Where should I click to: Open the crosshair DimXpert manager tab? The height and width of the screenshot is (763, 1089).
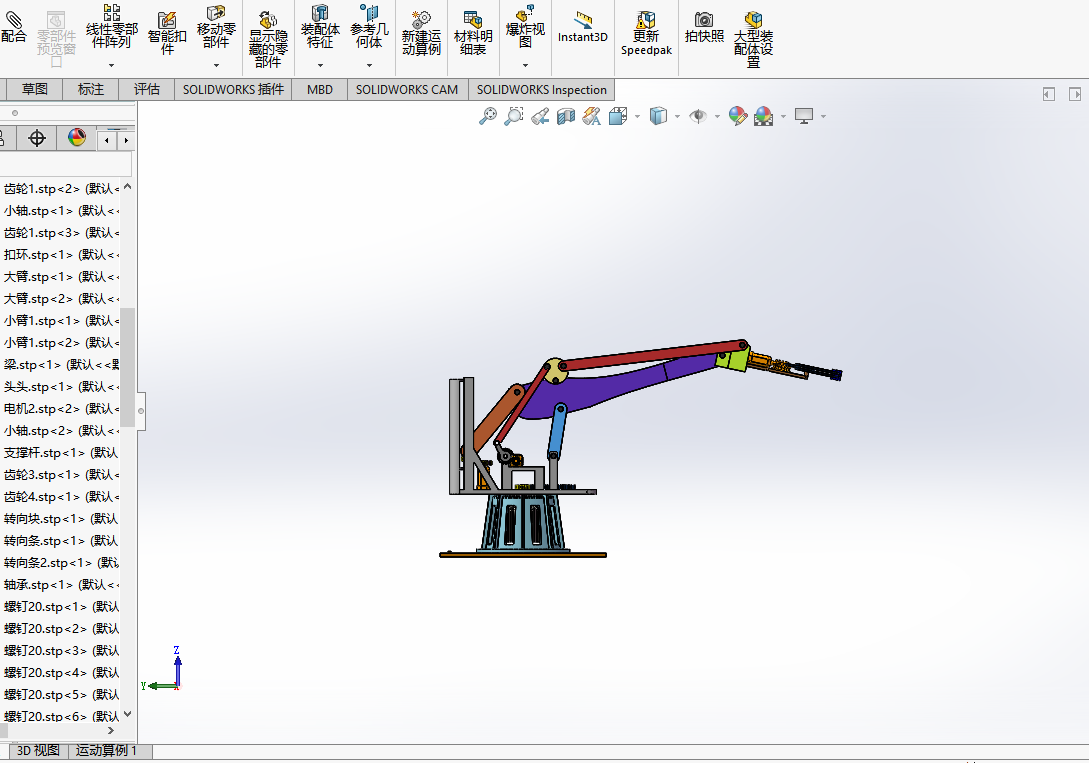coord(37,138)
